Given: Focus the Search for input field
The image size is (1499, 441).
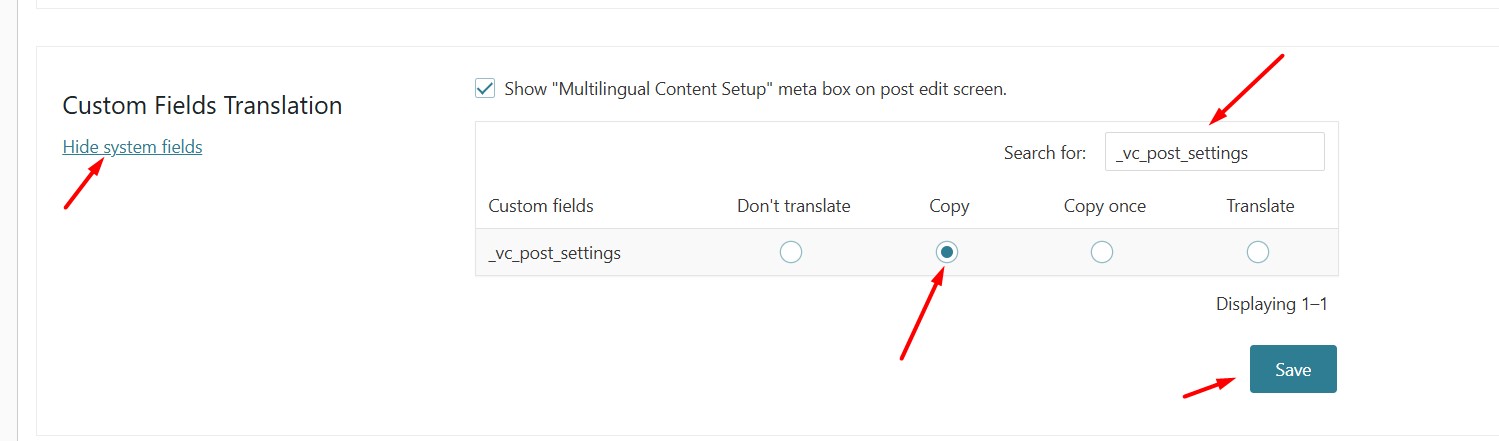Looking at the screenshot, I should tap(1214, 153).
